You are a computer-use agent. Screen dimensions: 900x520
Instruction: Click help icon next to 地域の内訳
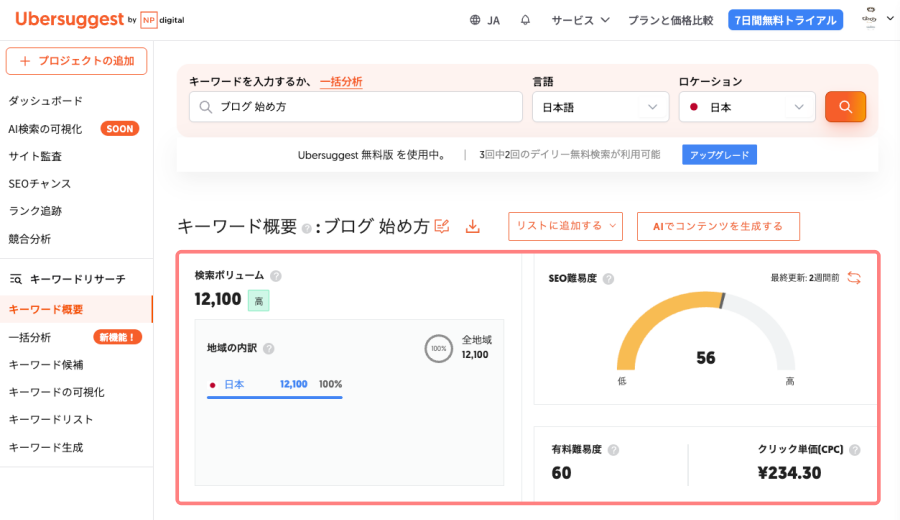(x=269, y=348)
